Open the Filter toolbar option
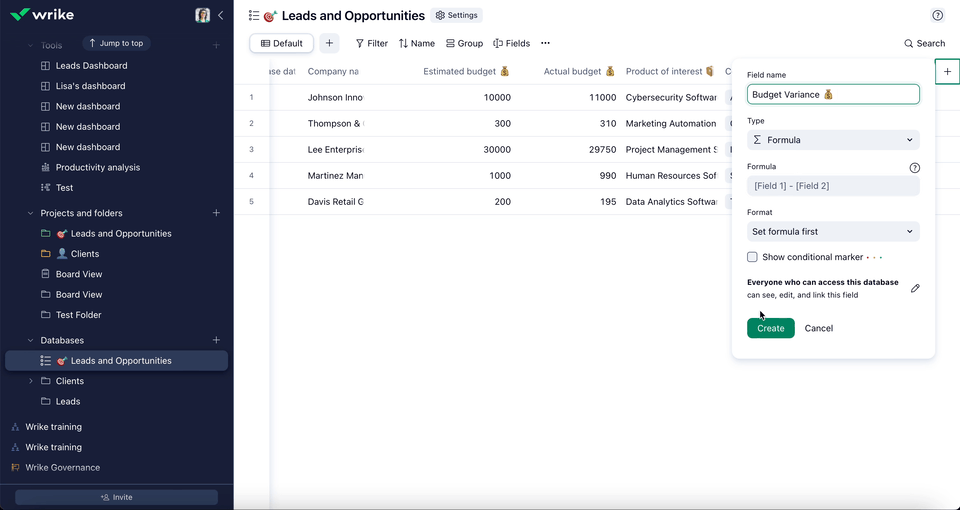The width and height of the screenshot is (960, 510). tap(372, 43)
